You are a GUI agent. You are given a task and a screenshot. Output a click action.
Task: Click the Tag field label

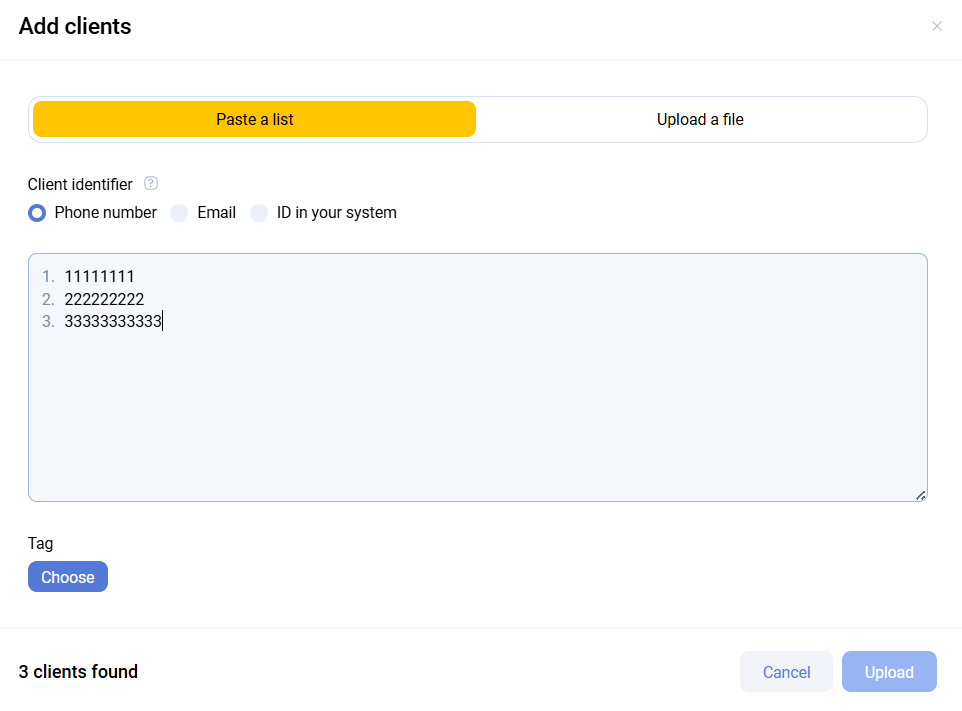[40, 543]
